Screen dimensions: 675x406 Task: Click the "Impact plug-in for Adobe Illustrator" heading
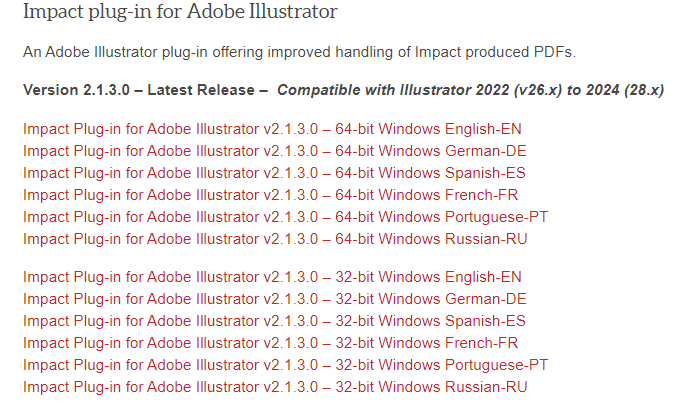click(x=180, y=13)
